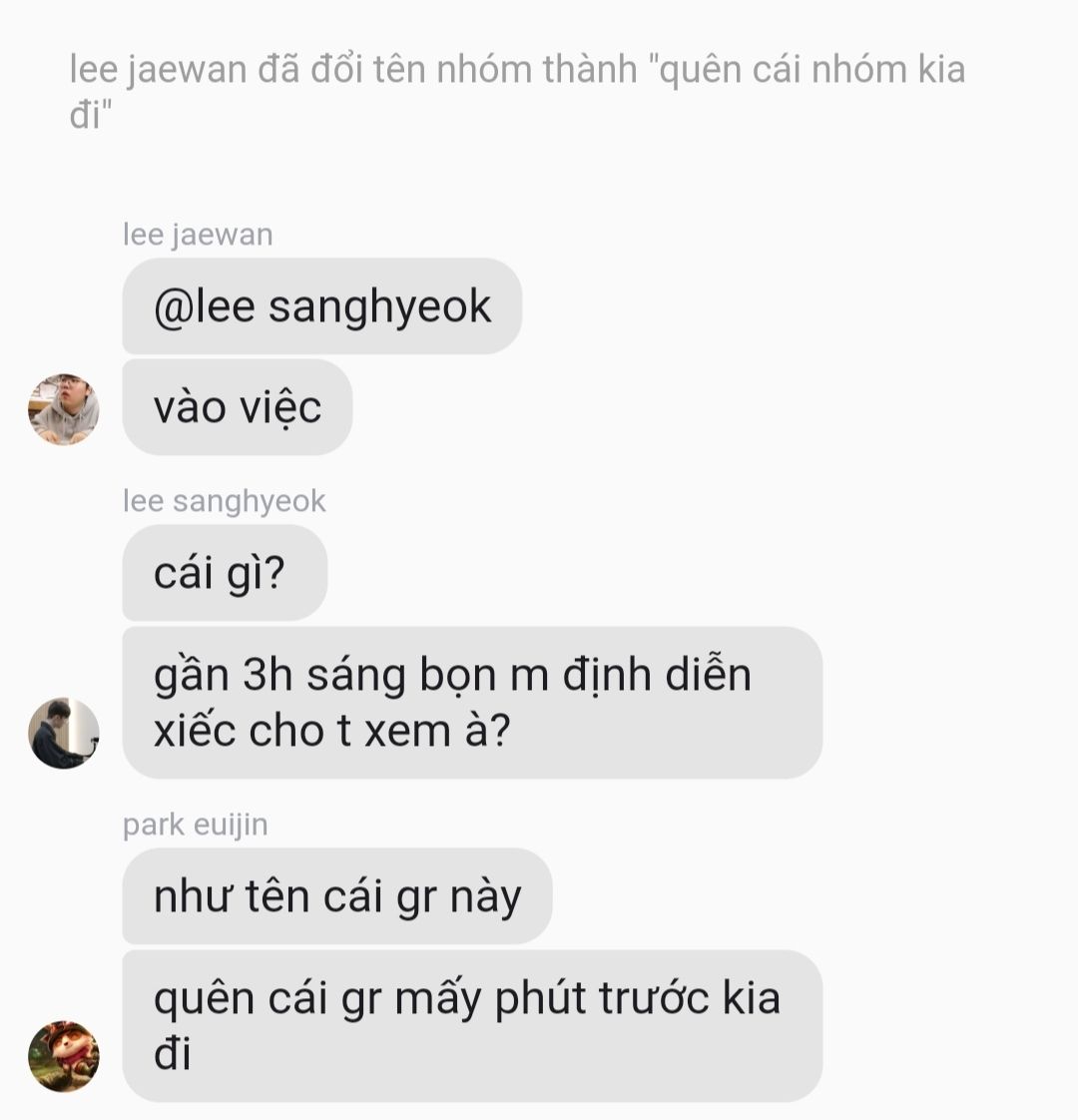Select the "gần 3h sáng" message bubble
This screenshot has height=1120, width=1078.
[x=472, y=702]
